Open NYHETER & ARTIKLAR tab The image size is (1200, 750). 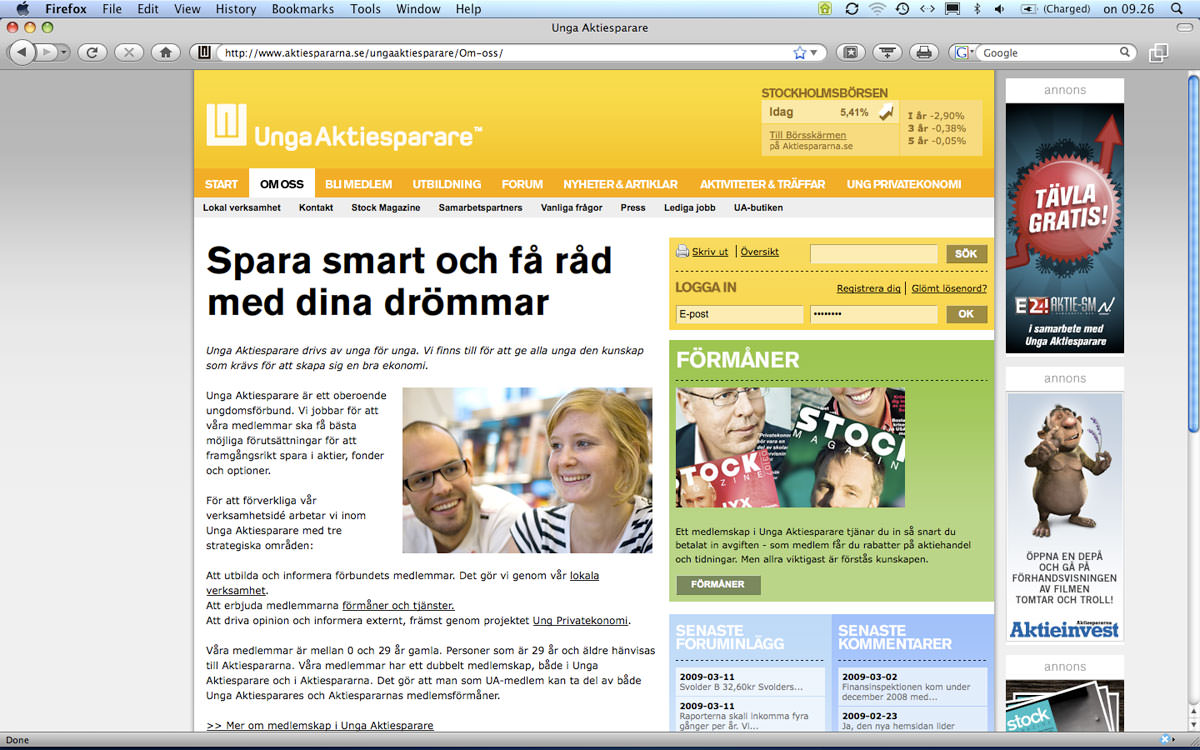[620, 184]
